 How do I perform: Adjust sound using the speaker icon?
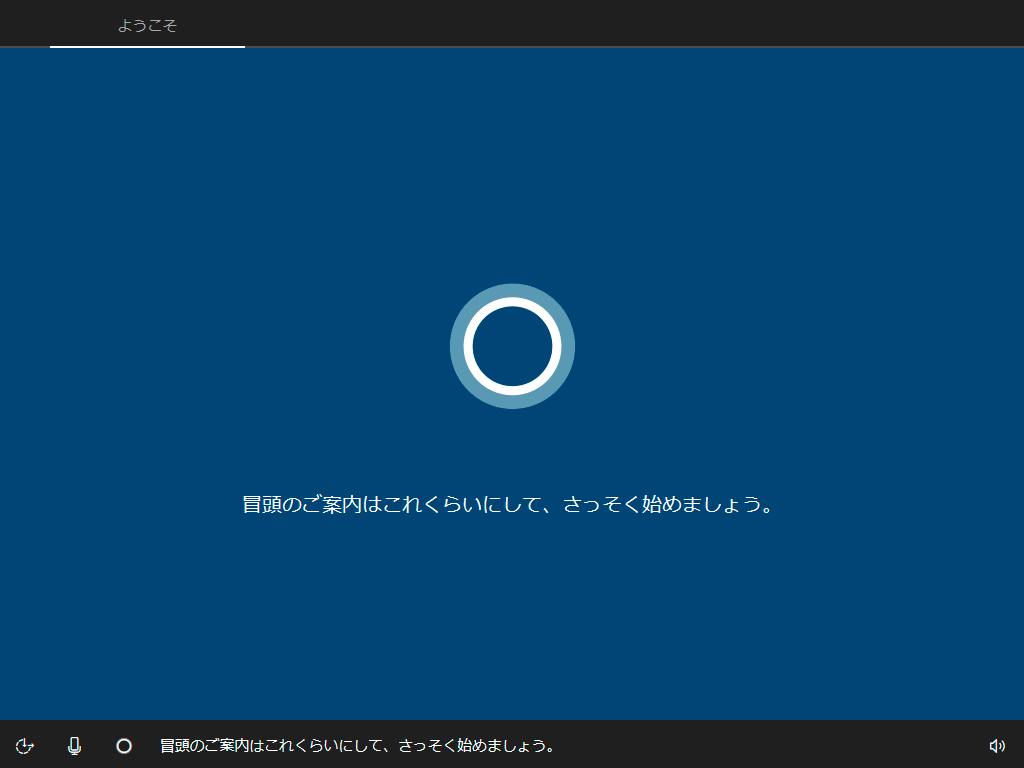[996, 746]
